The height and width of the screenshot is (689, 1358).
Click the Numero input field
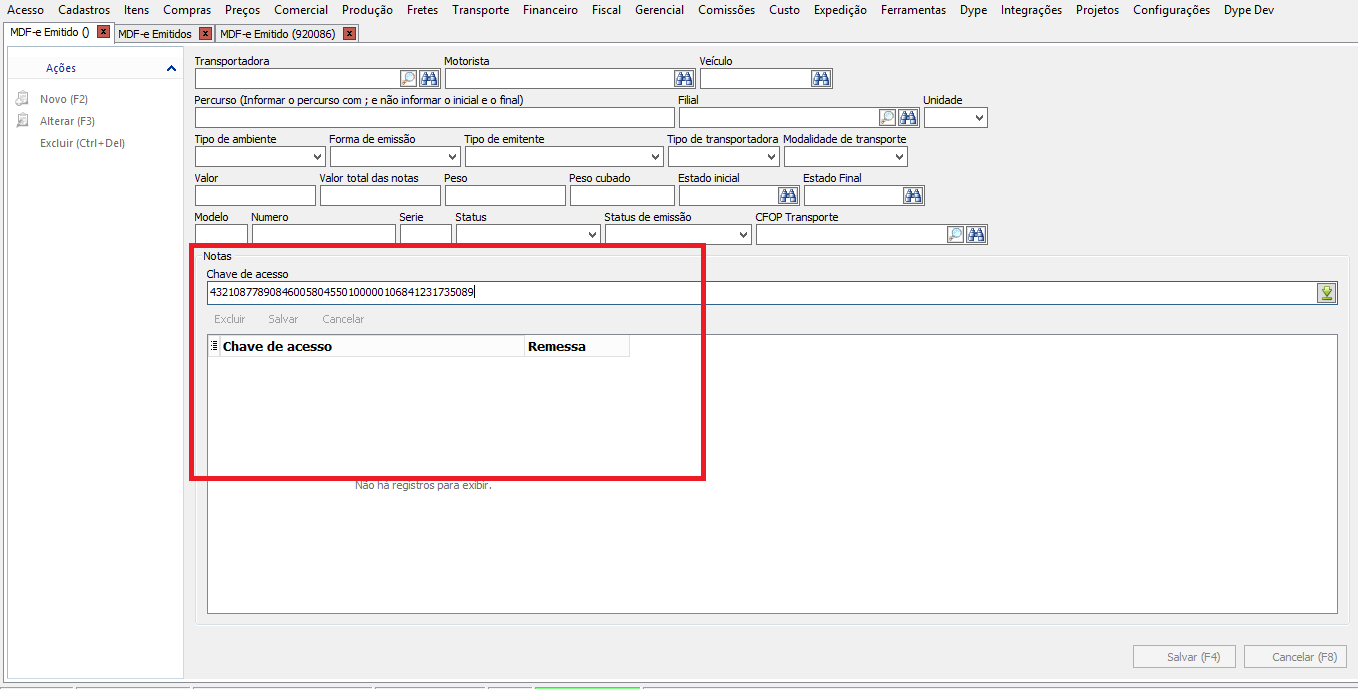click(324, 234)
